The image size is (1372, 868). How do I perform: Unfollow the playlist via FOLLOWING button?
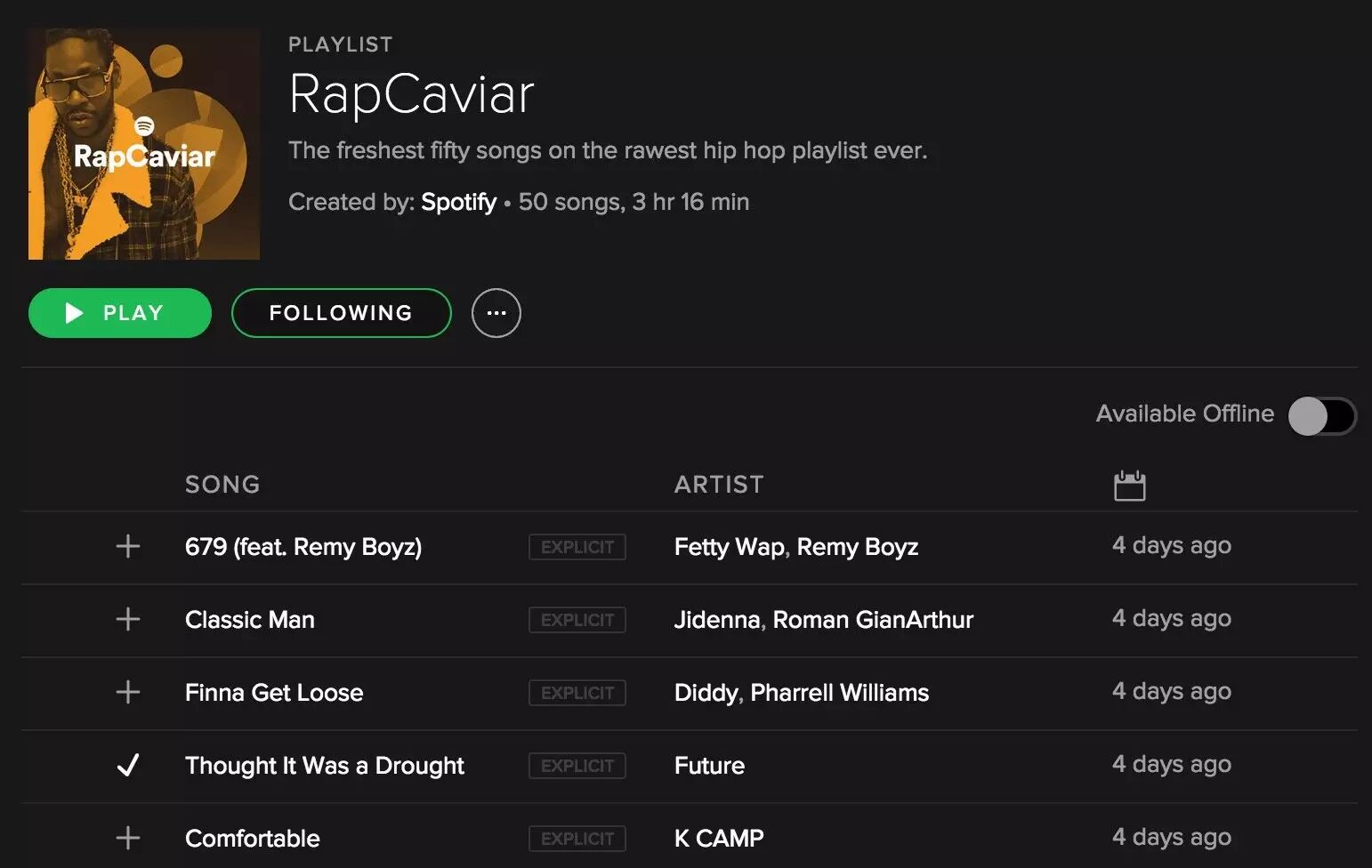pyautogui.click(x=341, y=313)
